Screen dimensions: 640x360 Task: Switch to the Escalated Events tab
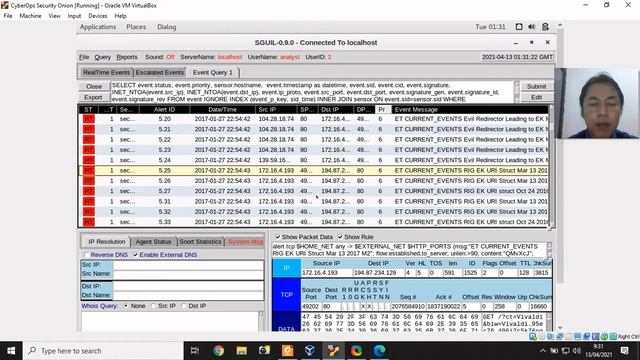[160, 72]
